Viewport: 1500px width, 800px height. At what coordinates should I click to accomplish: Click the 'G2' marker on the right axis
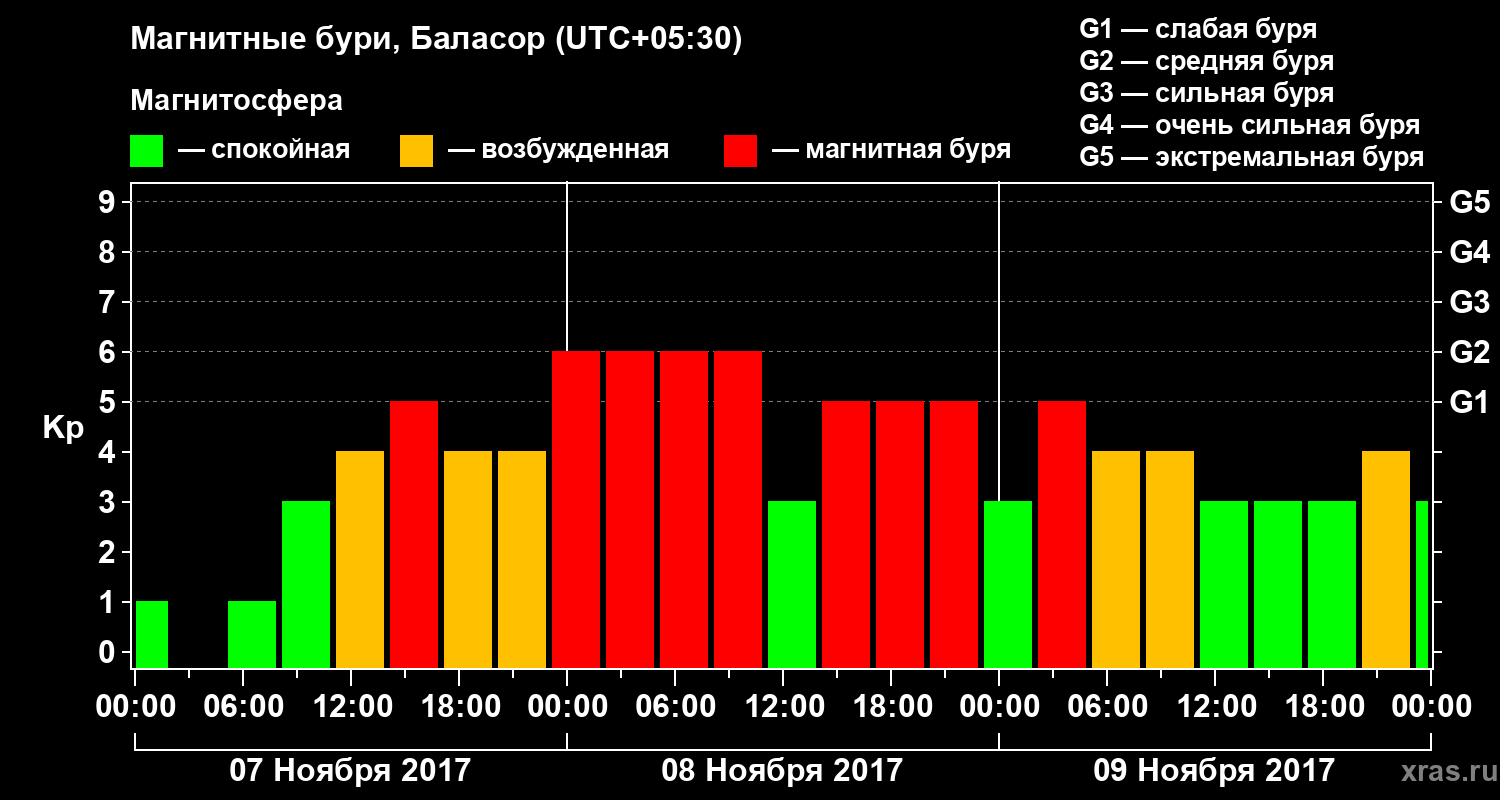pyautogui.click(x=1469, y=352)
